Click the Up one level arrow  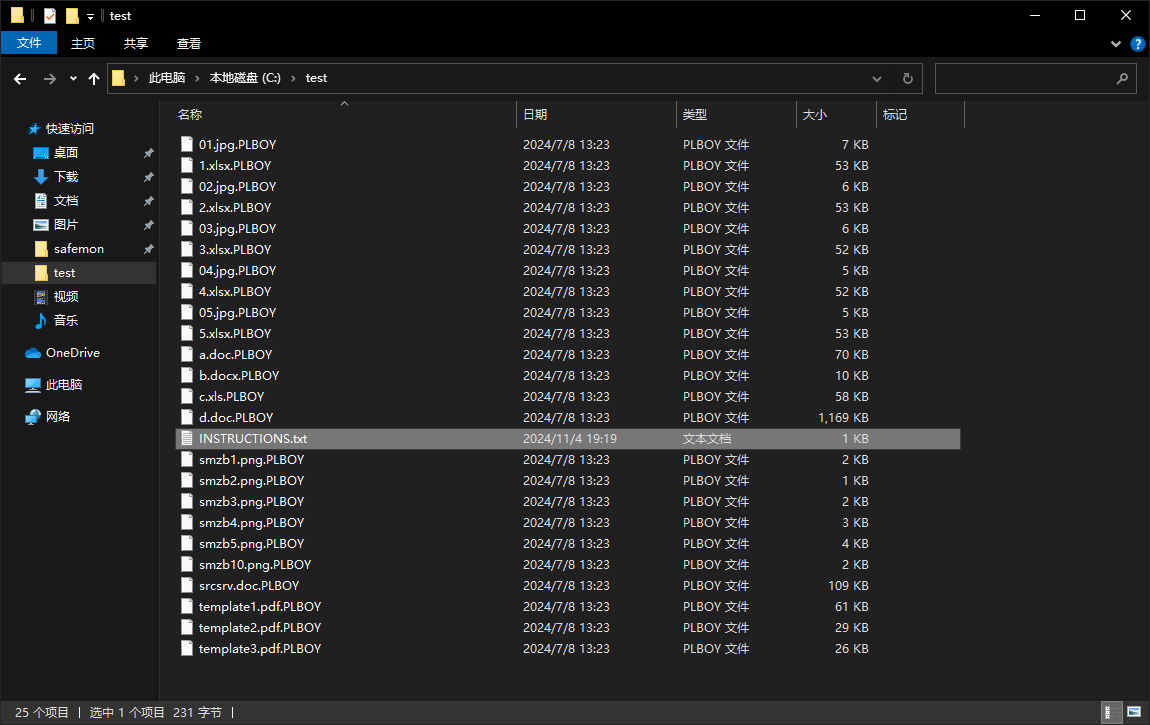tap(94, 78)
